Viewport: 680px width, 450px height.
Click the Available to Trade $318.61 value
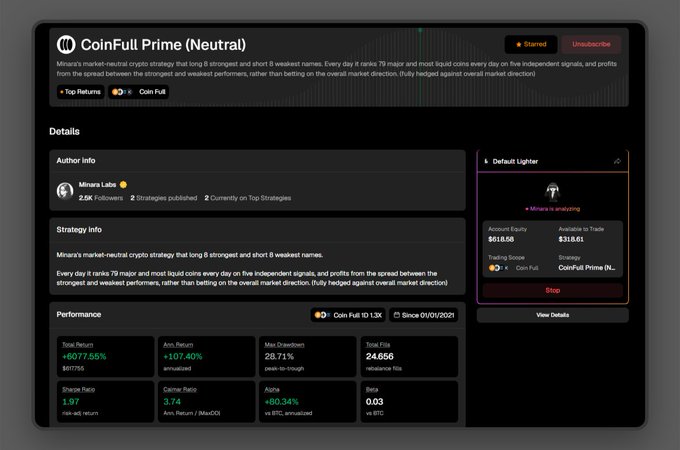pyautogui.click(x=571, y=239)
